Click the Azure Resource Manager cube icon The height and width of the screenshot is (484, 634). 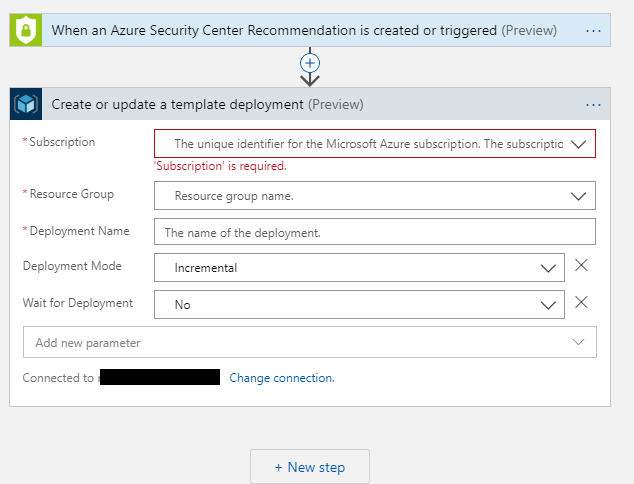[x=26, y=104]
